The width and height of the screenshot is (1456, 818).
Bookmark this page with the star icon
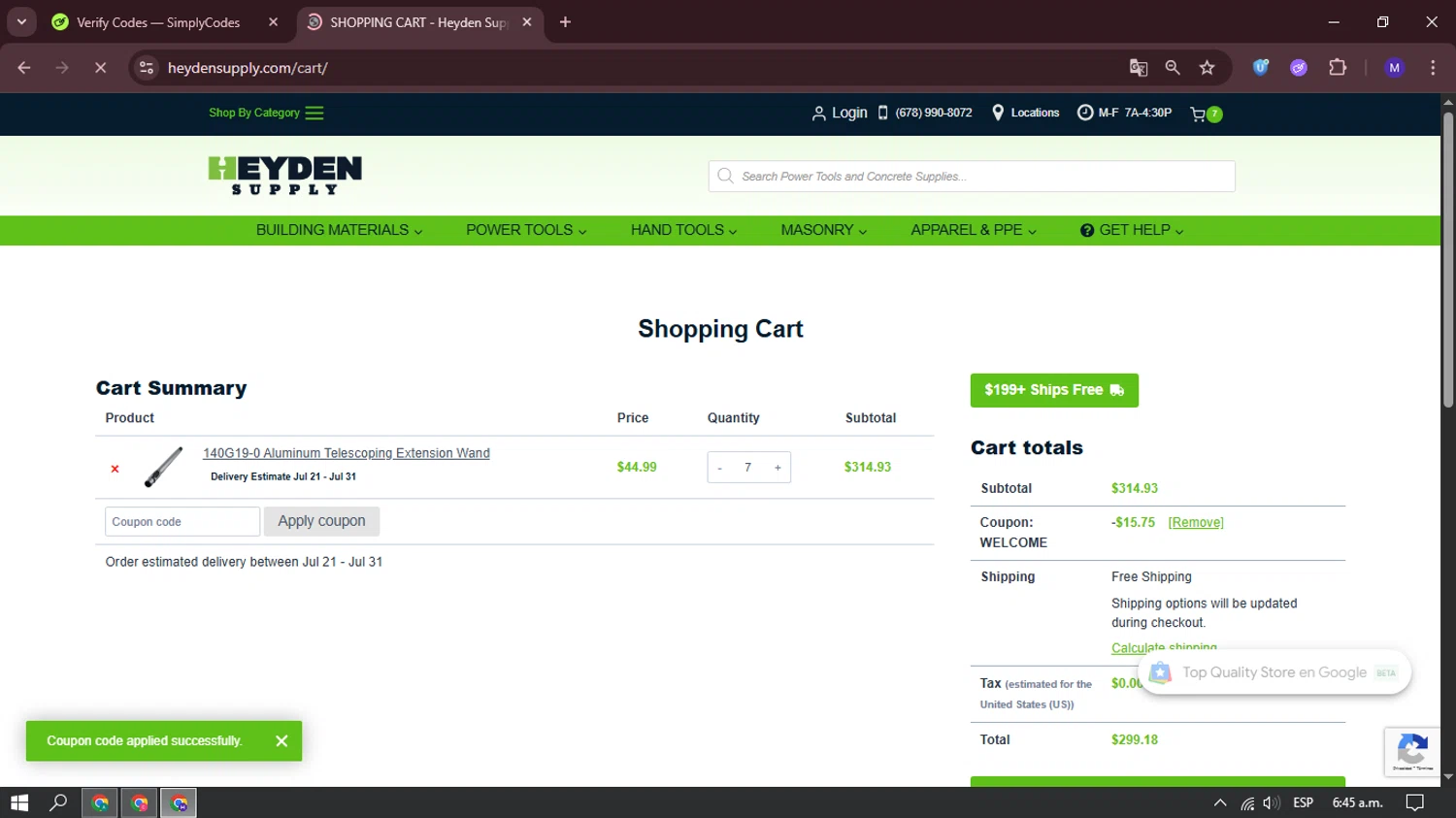[1207, 68]
